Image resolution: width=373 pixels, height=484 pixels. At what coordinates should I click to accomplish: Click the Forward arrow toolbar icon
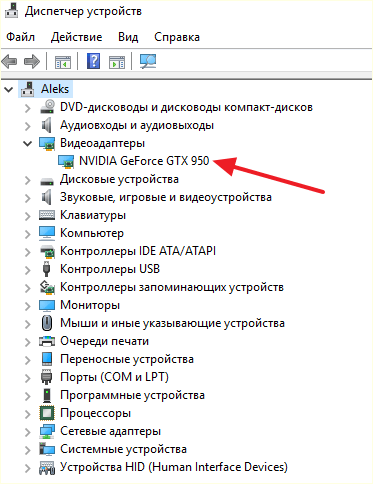(x=32, y=61)
